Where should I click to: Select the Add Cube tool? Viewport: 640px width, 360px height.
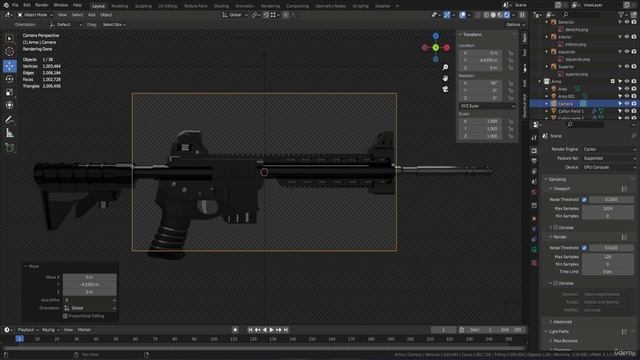[x=9, y=147]
